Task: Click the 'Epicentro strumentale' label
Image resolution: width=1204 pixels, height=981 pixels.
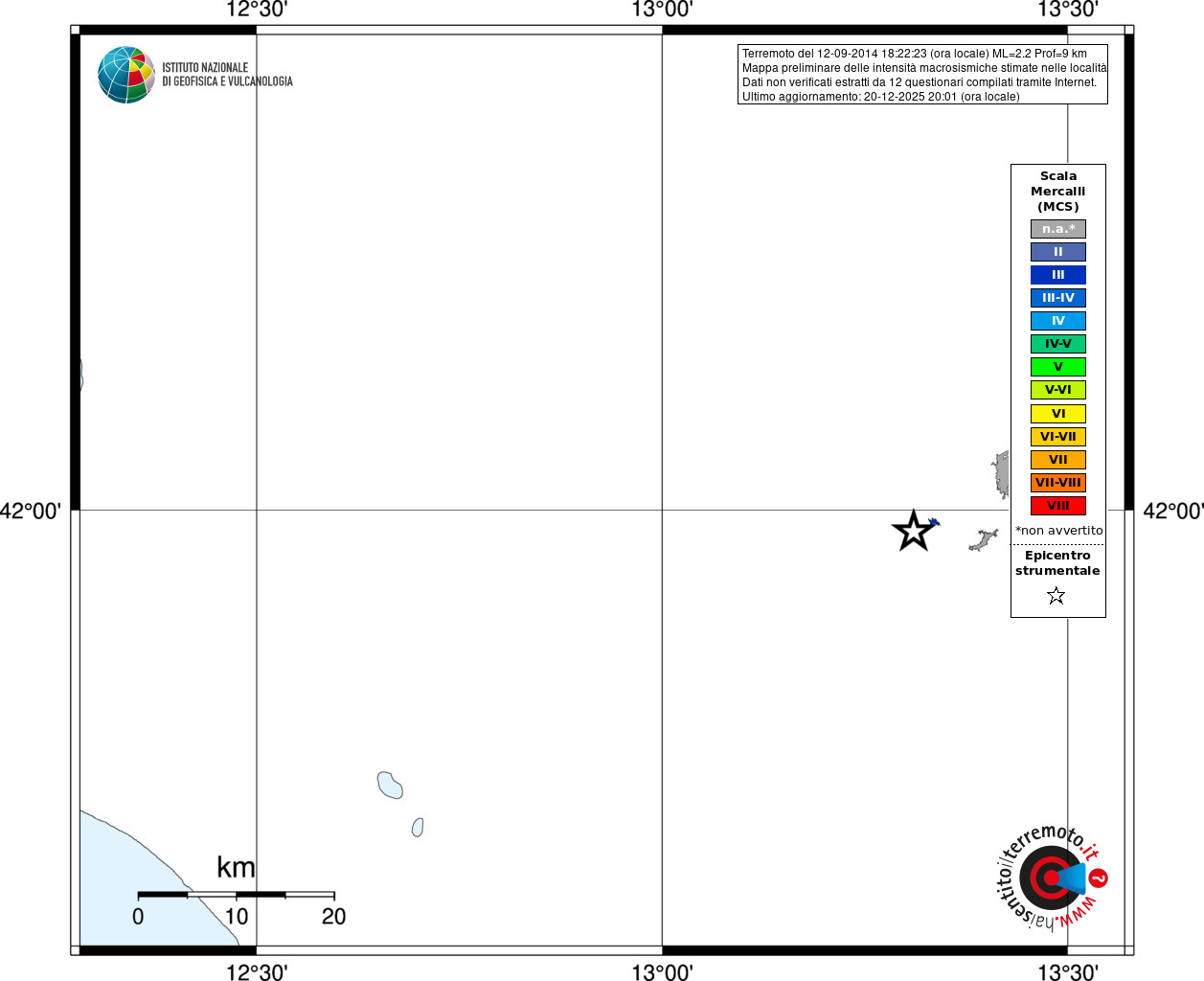Action: point(1057,563)
